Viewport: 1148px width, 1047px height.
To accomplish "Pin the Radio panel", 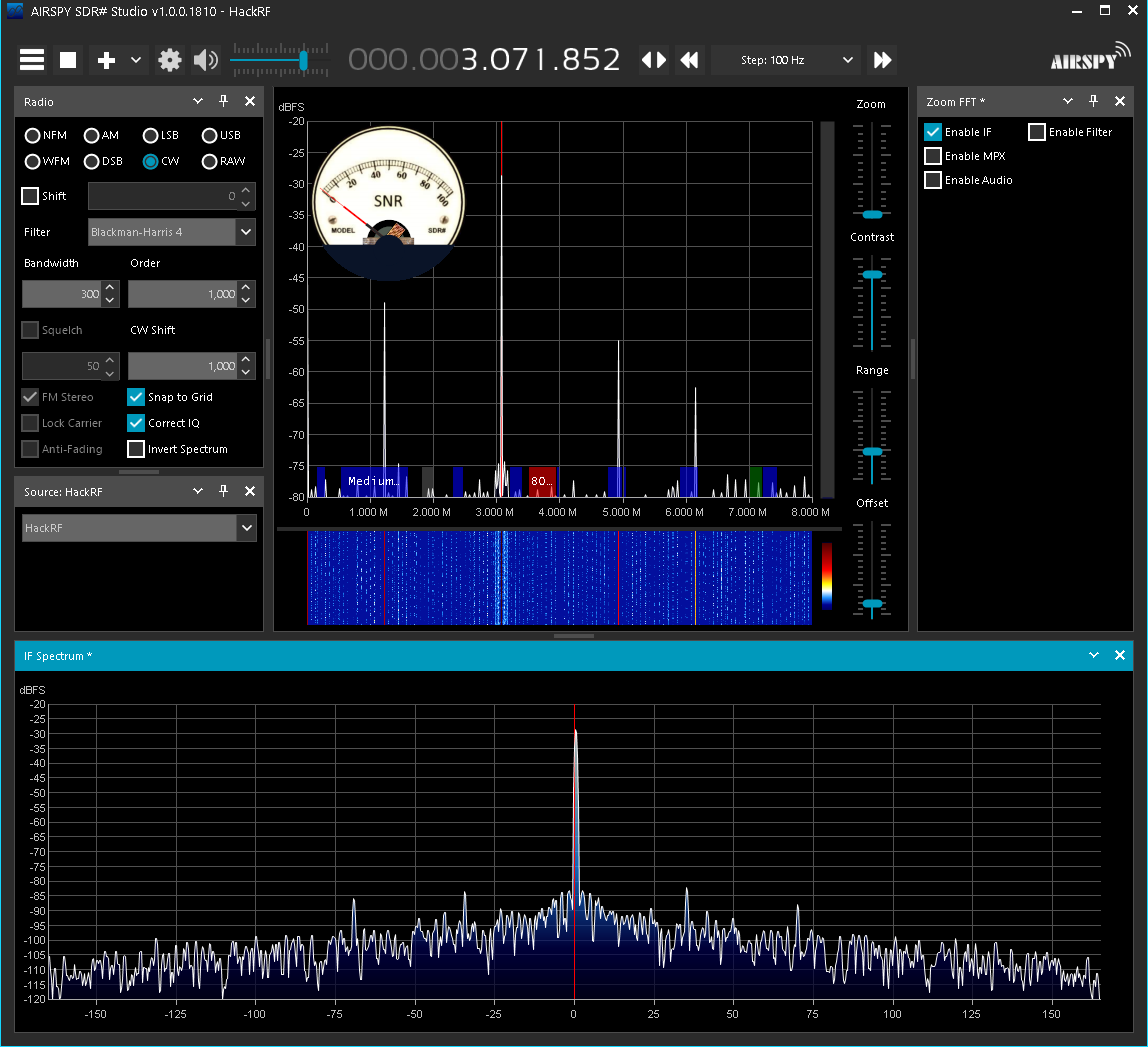I will point(223,101).
